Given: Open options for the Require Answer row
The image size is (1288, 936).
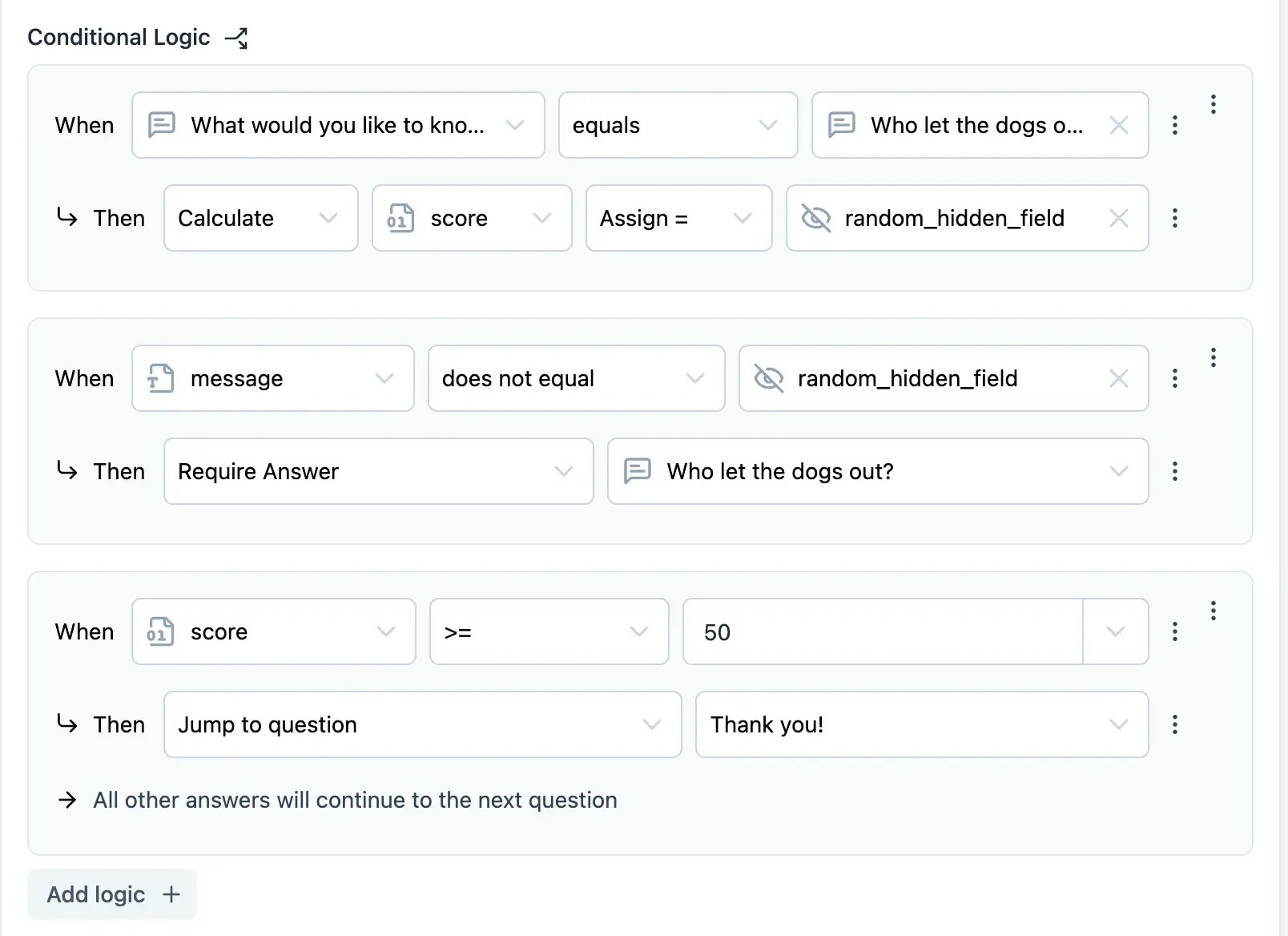Looking at the screenshot, I should [x=1175, y=471].
